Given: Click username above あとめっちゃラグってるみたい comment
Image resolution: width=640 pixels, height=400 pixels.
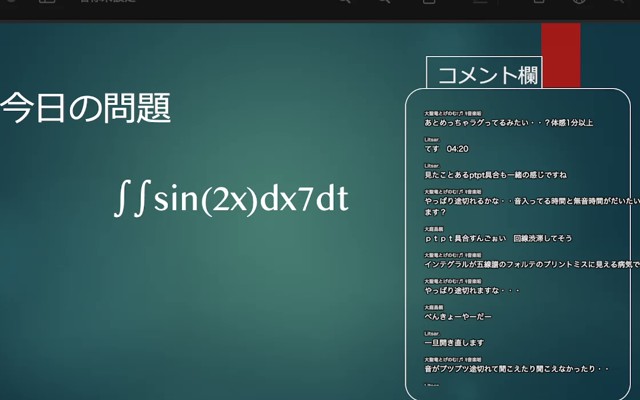Looking at the screenshot, I should (453, 113).
